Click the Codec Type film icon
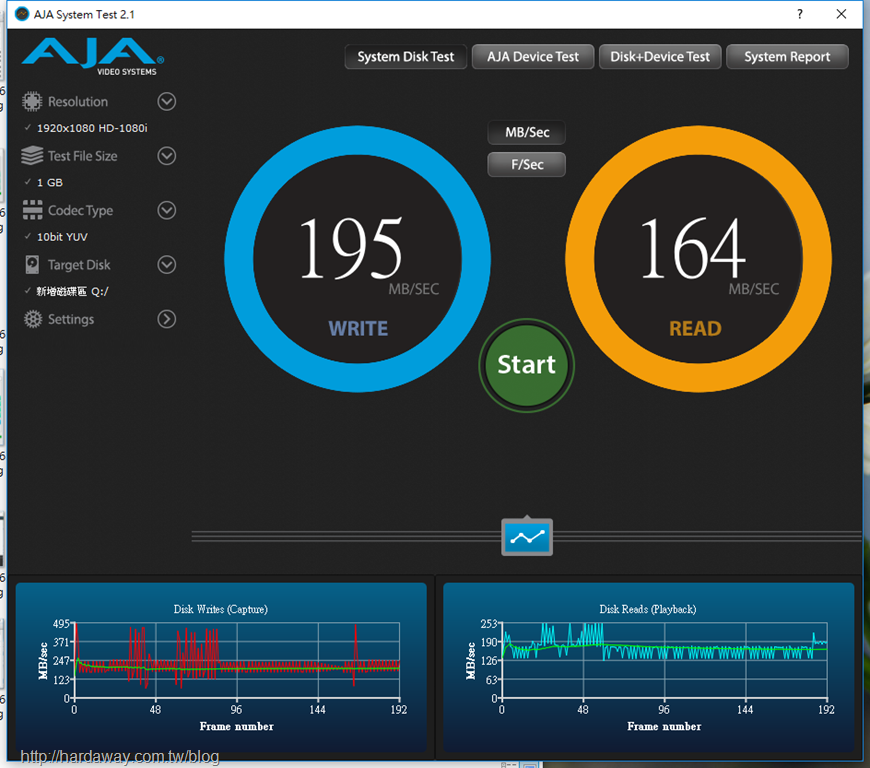The width and height of the screenshot is (870, 768). (32, 210)
